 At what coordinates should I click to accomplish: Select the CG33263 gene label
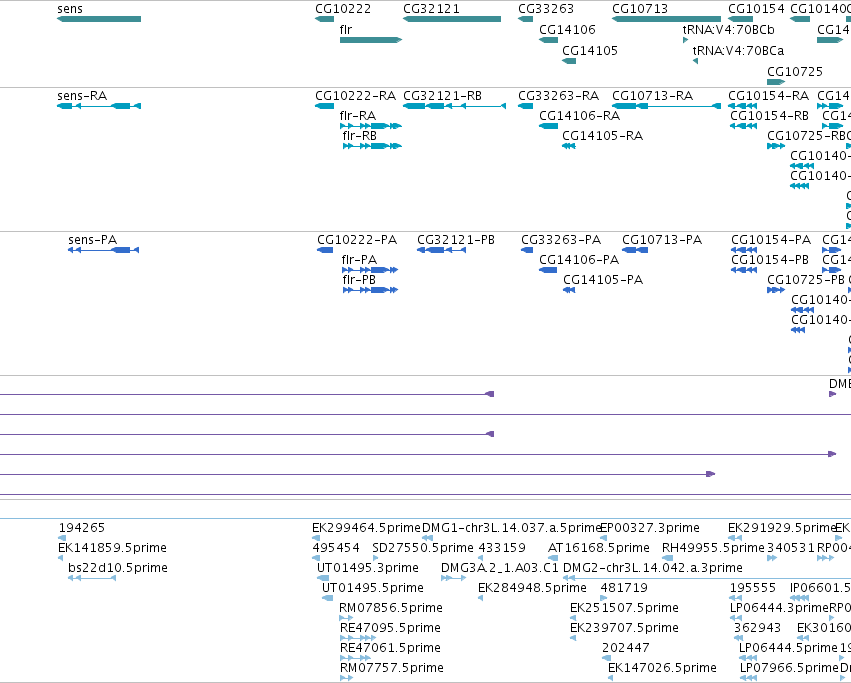(x=545, y=9)
